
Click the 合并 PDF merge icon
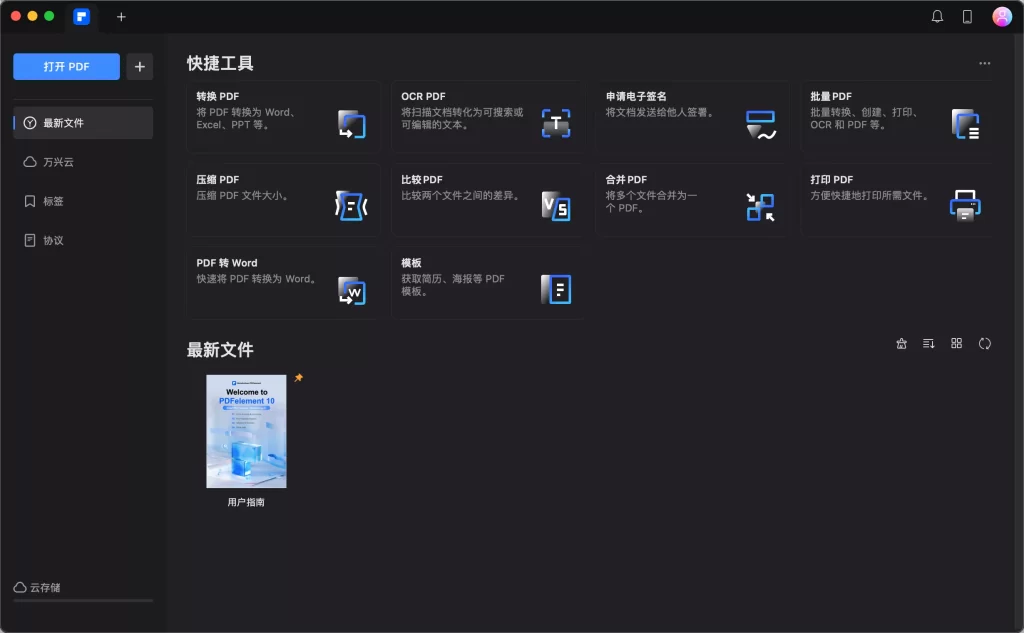click(x=760, y=204)
